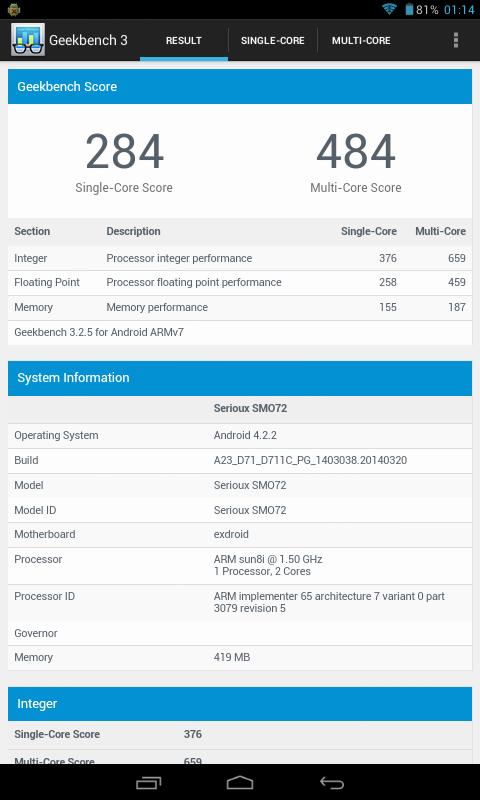The image size is (480, 800).
Task: Tap the Processor ID row label
Action: pyautogui.click(x=44, y=596)
